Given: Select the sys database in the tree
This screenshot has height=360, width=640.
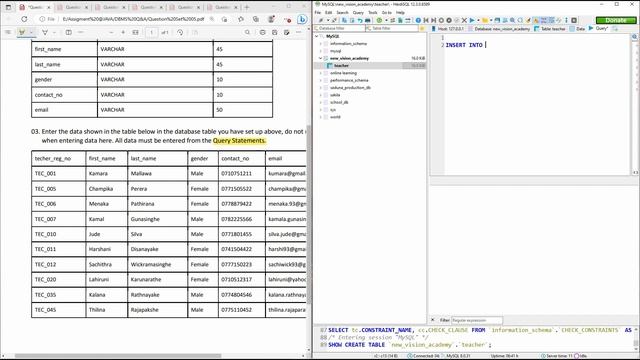Looking at the screenshot, I should pos(333,110).
